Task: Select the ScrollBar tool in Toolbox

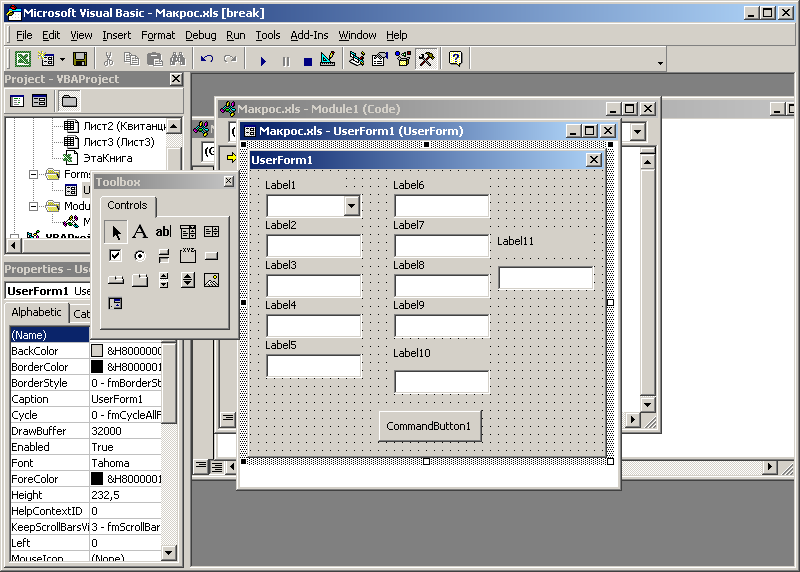Action: tap(163, 280)
